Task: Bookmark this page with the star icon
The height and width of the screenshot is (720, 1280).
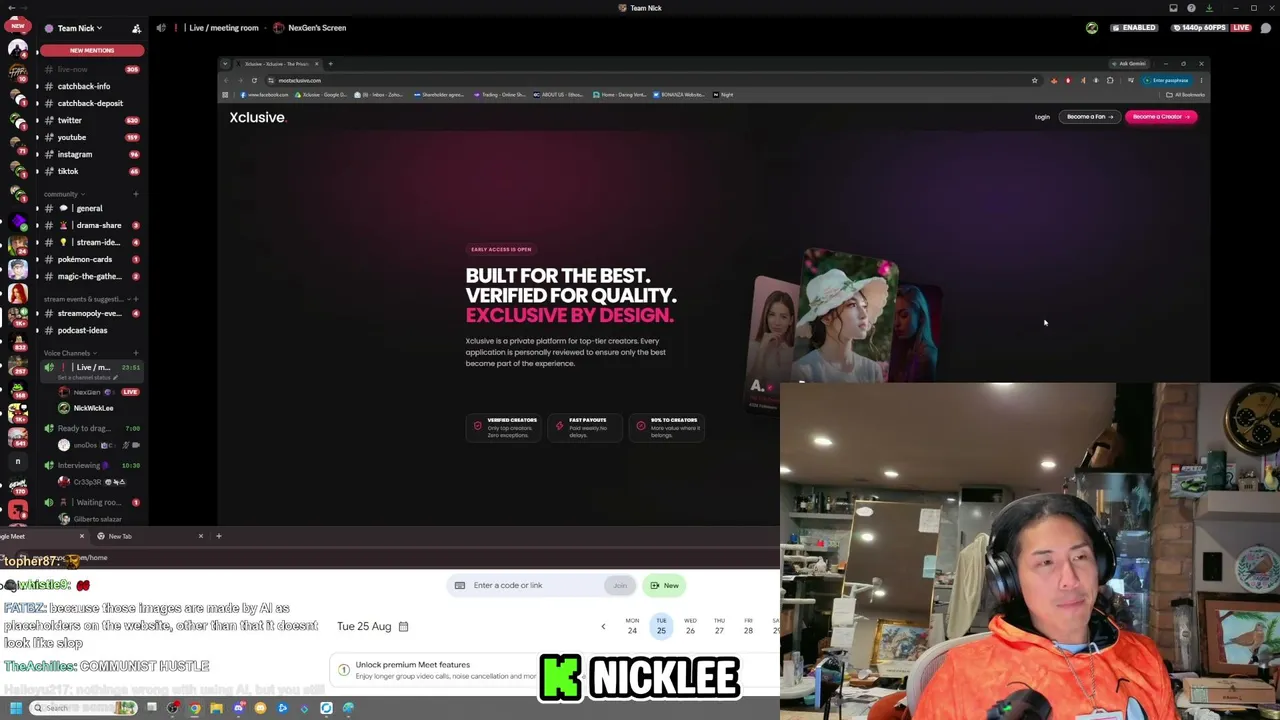Action: 1034,80
